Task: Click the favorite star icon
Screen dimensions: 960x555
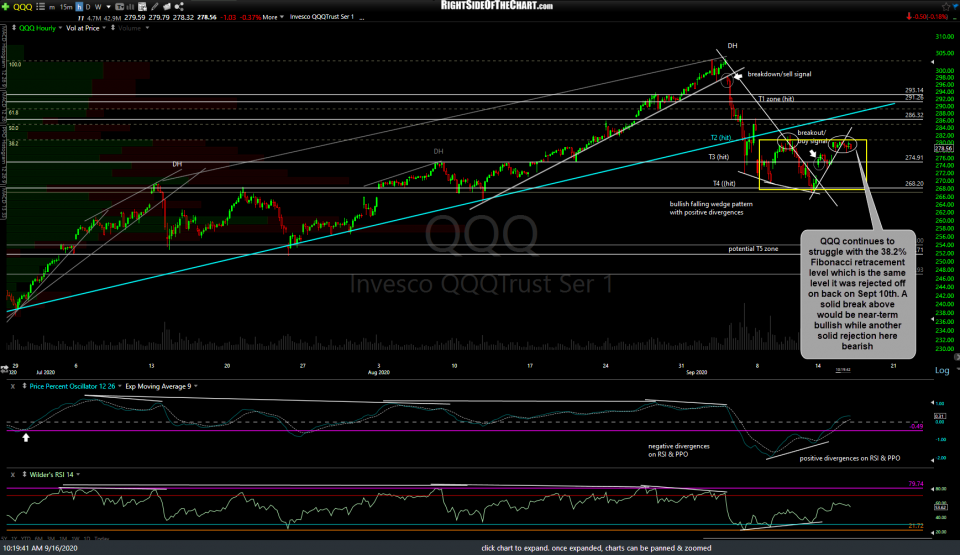Action: point(946,7)
